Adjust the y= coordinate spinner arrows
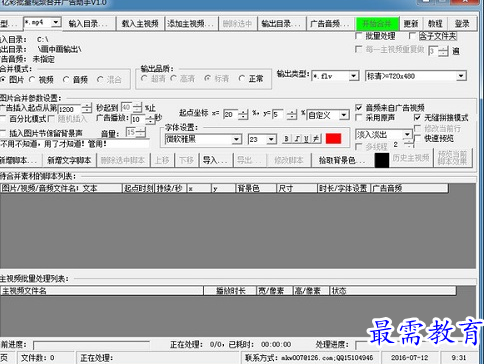This screenshot has height=364, width=491. tap(292, 115)
